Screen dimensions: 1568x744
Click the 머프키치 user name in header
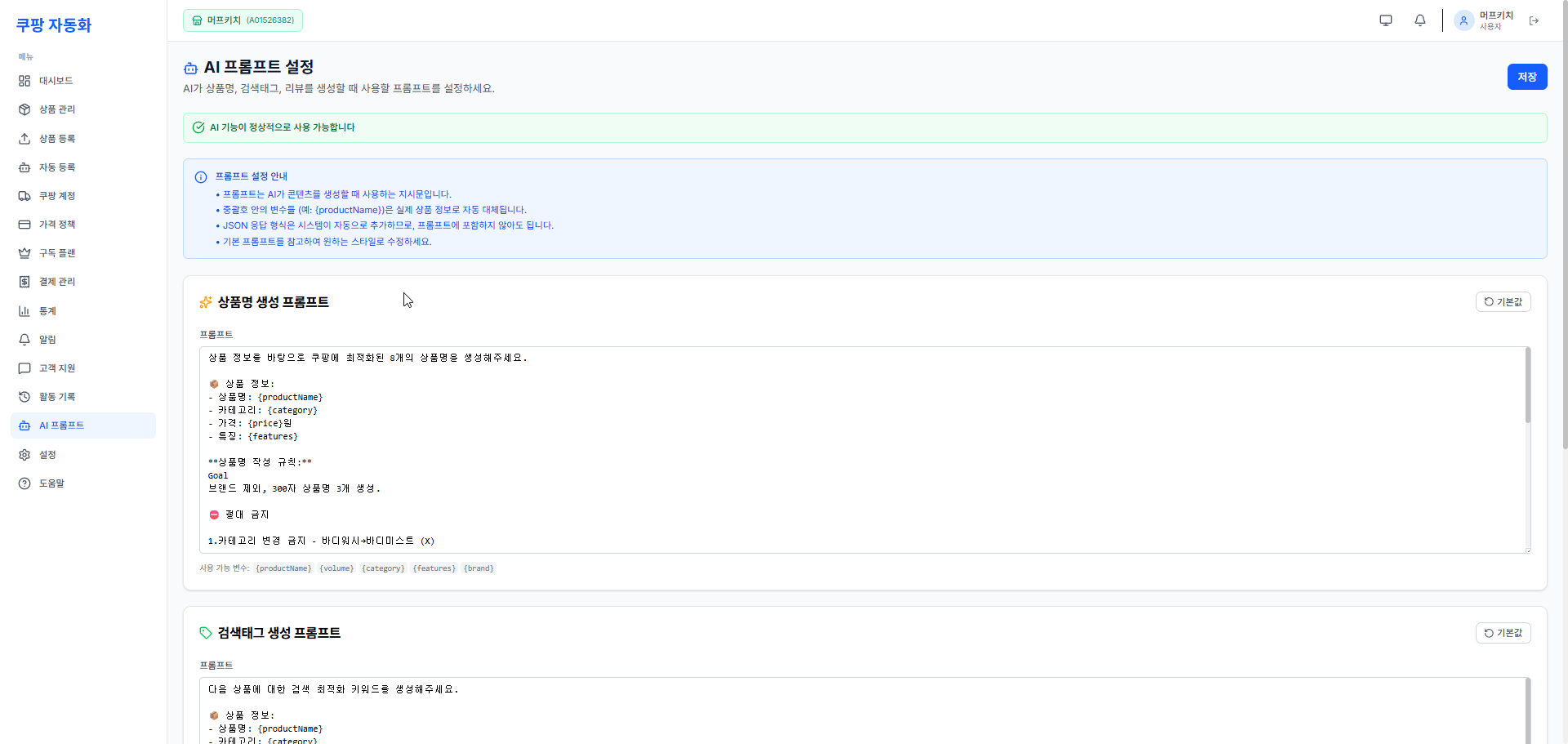click(x=1497, y=16)
